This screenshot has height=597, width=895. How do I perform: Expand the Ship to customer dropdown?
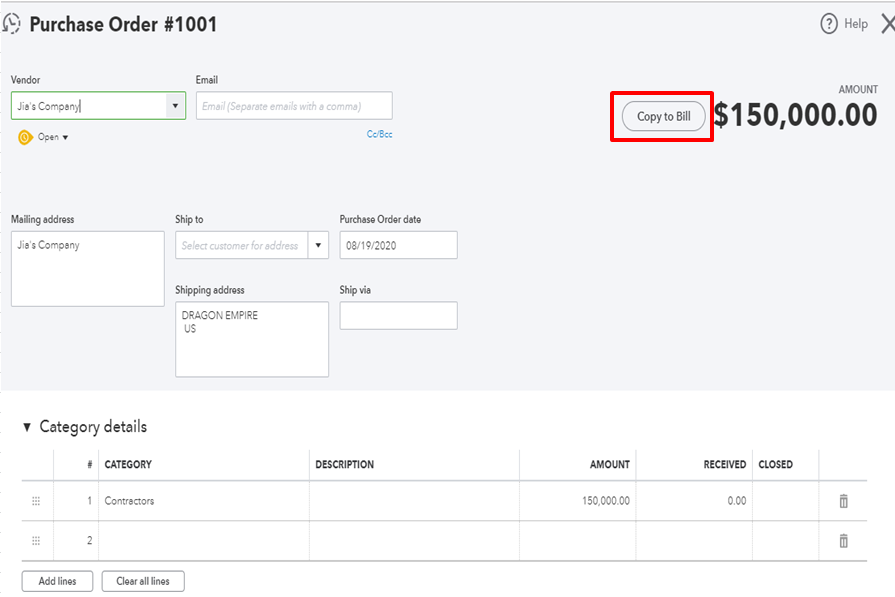pyautogui.click(x=318, y=245)
